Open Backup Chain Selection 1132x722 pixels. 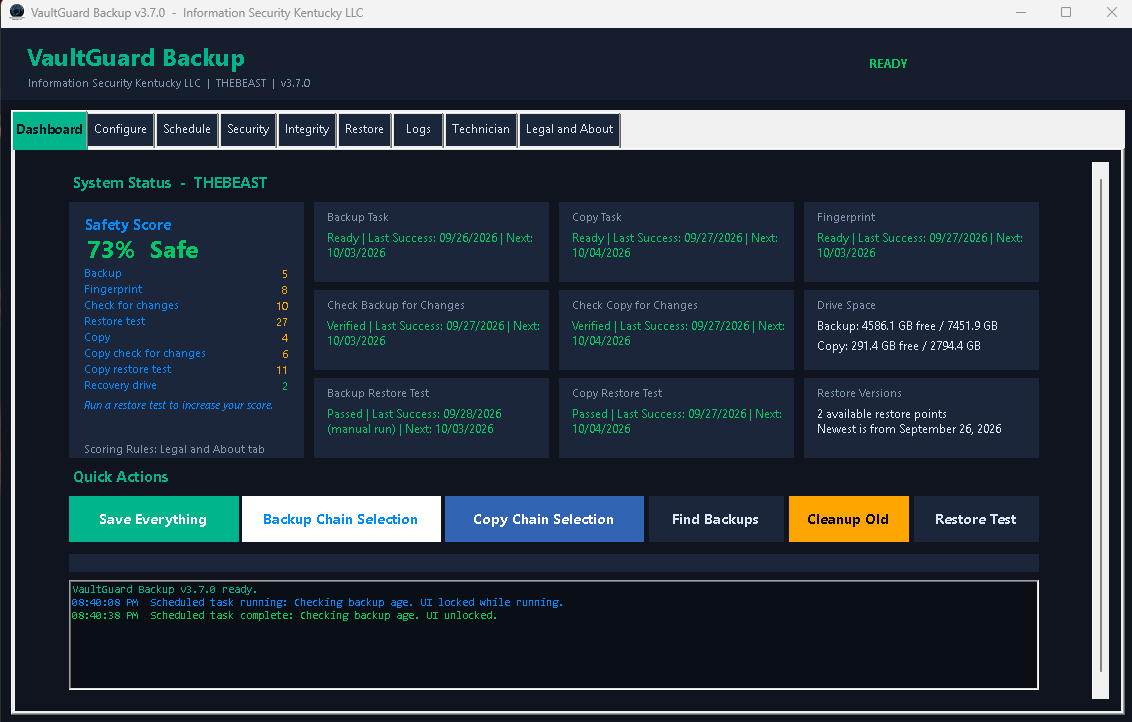point(341,519)
